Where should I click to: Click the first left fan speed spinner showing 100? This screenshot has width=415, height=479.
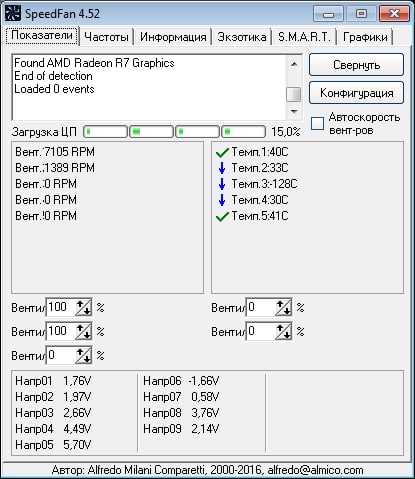pyautogui.click(x=83, y=307)
